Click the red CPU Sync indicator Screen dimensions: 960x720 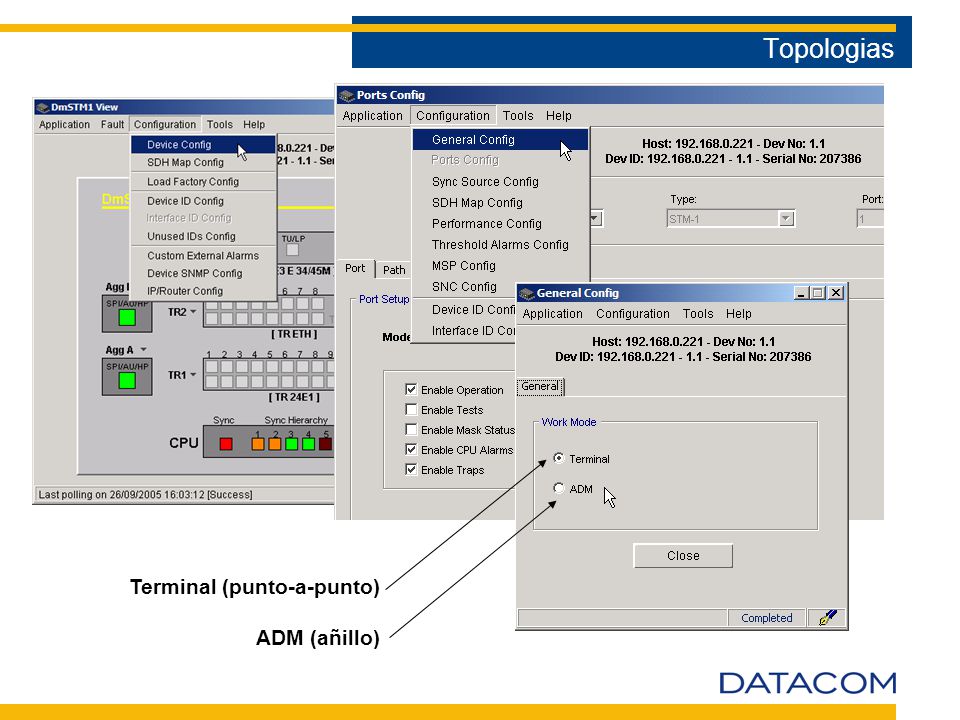[226, 444]
